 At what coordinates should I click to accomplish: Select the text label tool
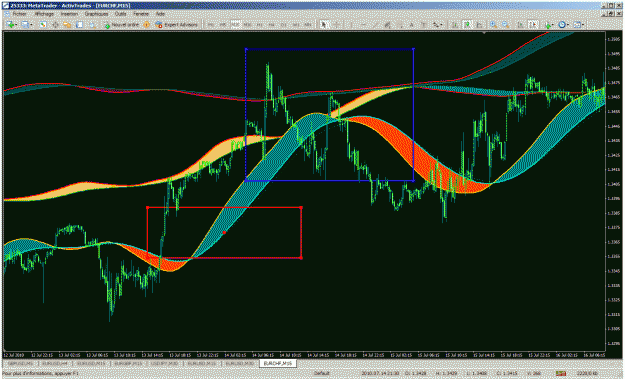click(x=424, y=25)
